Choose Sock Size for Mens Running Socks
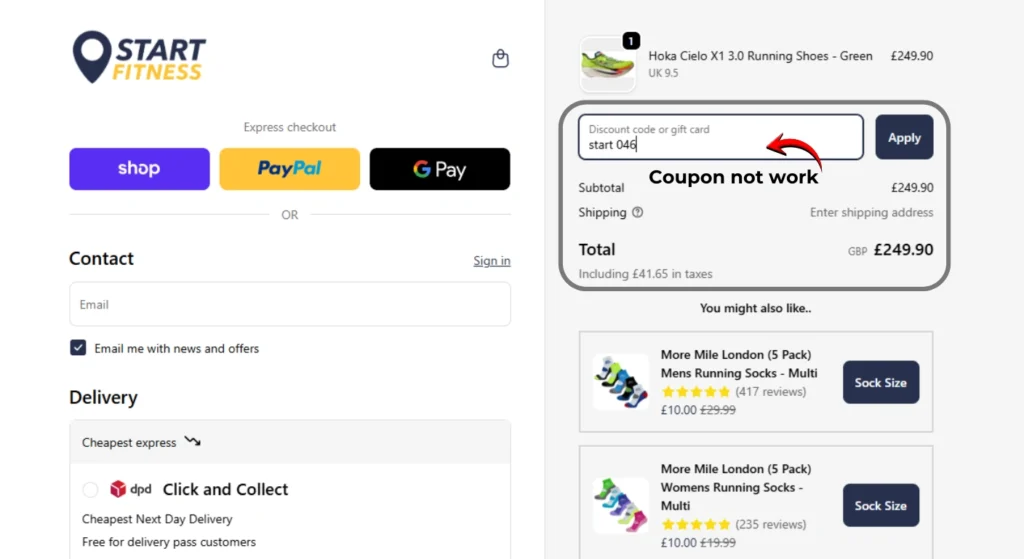Screen dimensions: 1024x559 (x=880, y=382)
